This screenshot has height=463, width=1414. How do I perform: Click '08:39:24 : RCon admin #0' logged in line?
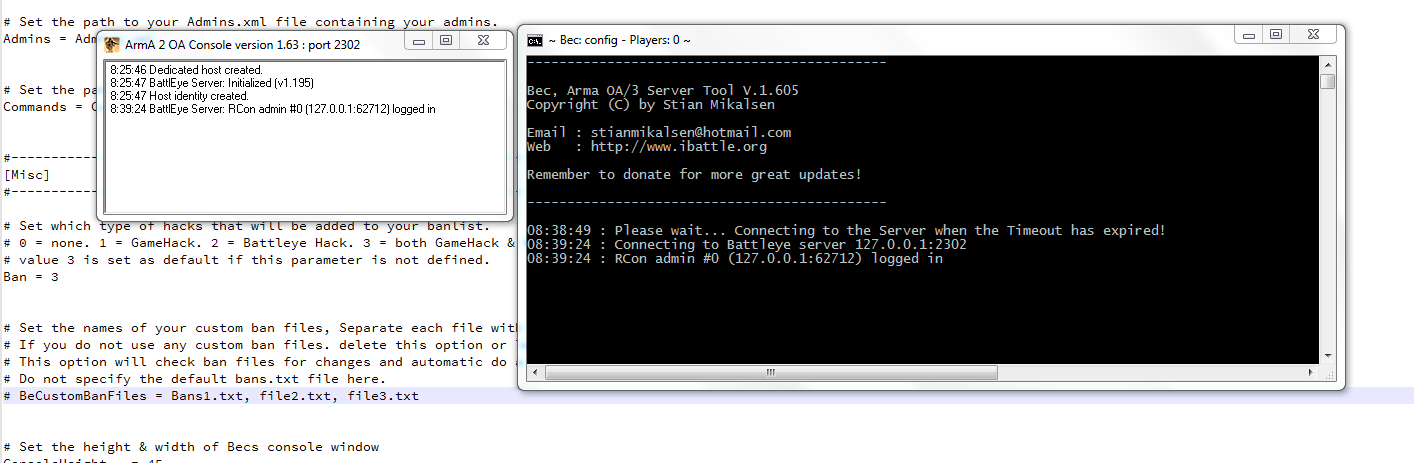click(735, 258)
